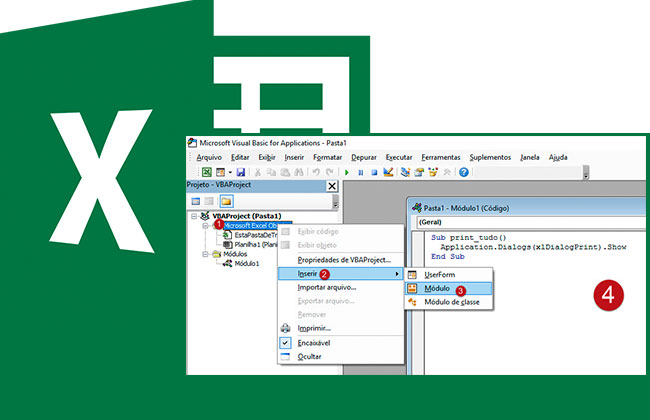The width and height of the screenshot is (650, 420).
Task: Collapse the VBAProject (Pasta1) tree node
Action: point(194,216)
